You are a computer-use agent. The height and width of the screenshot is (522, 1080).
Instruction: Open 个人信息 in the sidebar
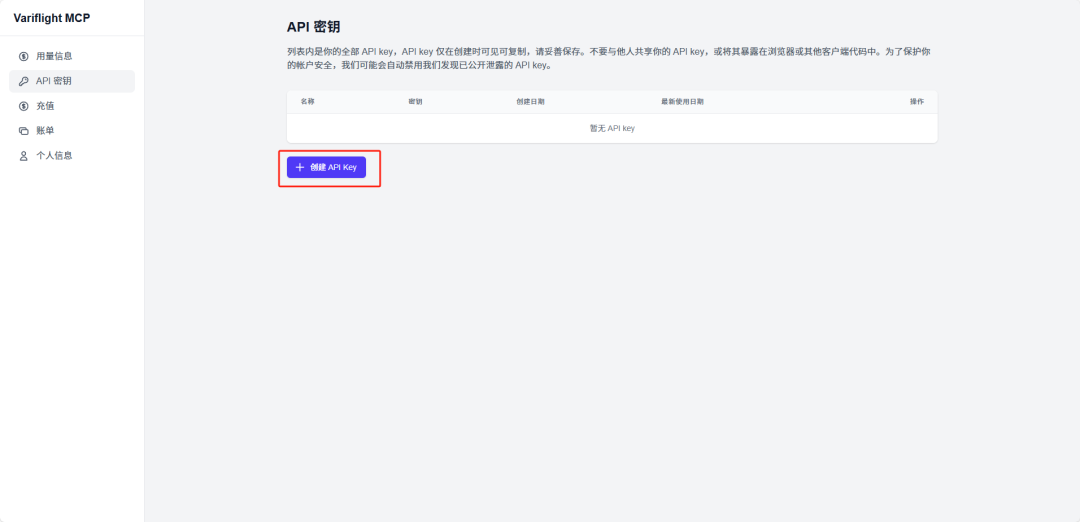click(x=72, y=156)
